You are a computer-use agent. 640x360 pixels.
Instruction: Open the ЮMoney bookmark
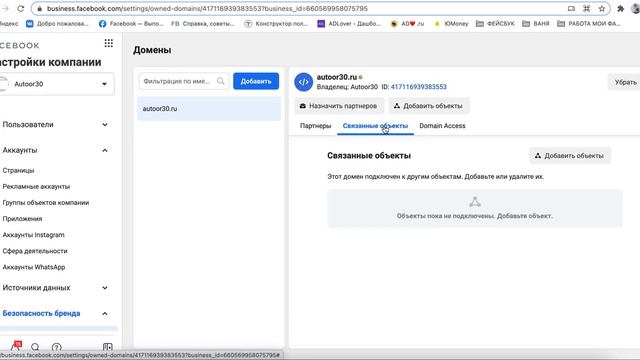pos(451,24)
